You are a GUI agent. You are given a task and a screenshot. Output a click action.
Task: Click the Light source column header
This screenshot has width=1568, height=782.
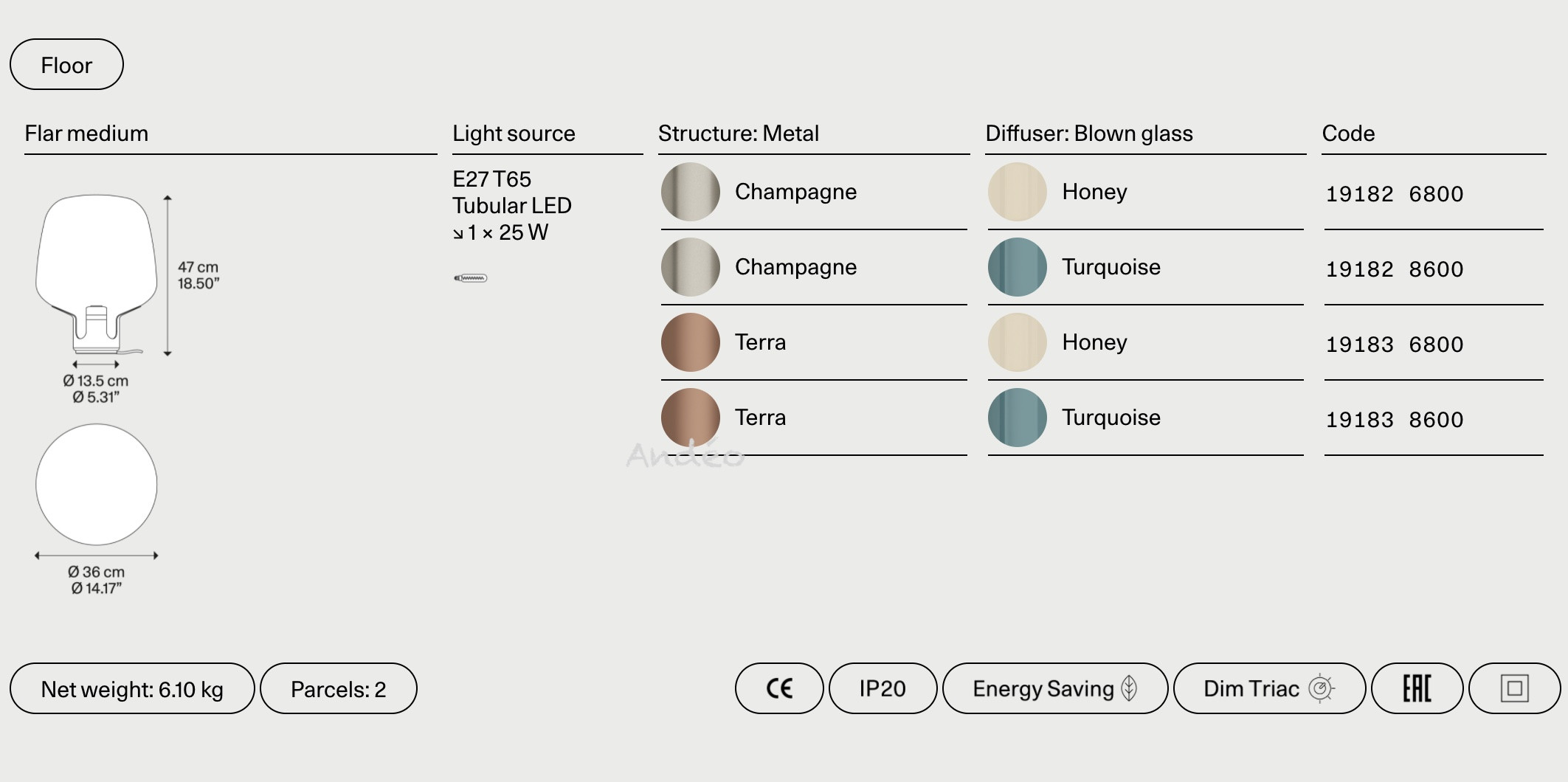[x=514, y=134]
